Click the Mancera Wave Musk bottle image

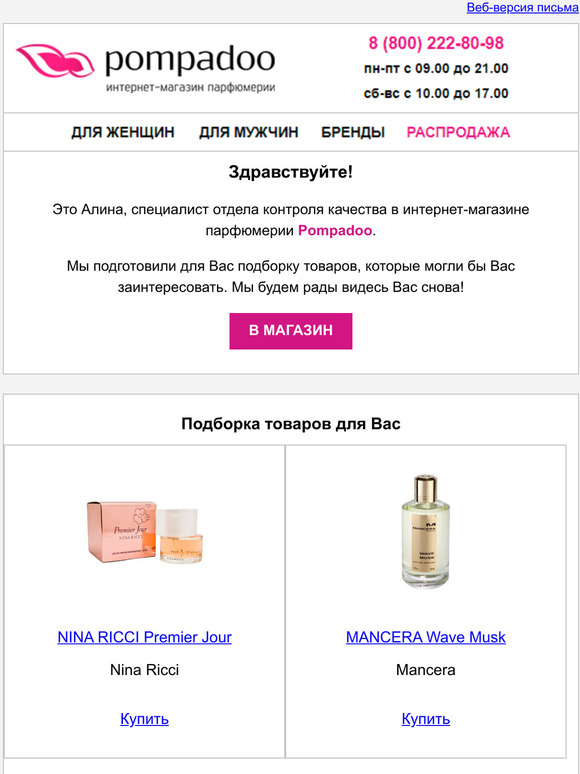click(x=425, y=532)
